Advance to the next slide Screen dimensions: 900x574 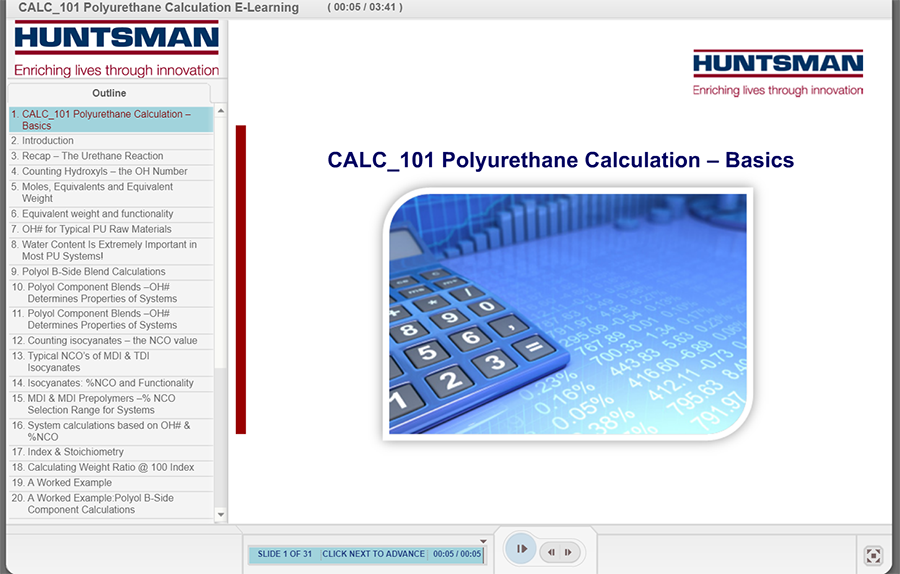568,552
